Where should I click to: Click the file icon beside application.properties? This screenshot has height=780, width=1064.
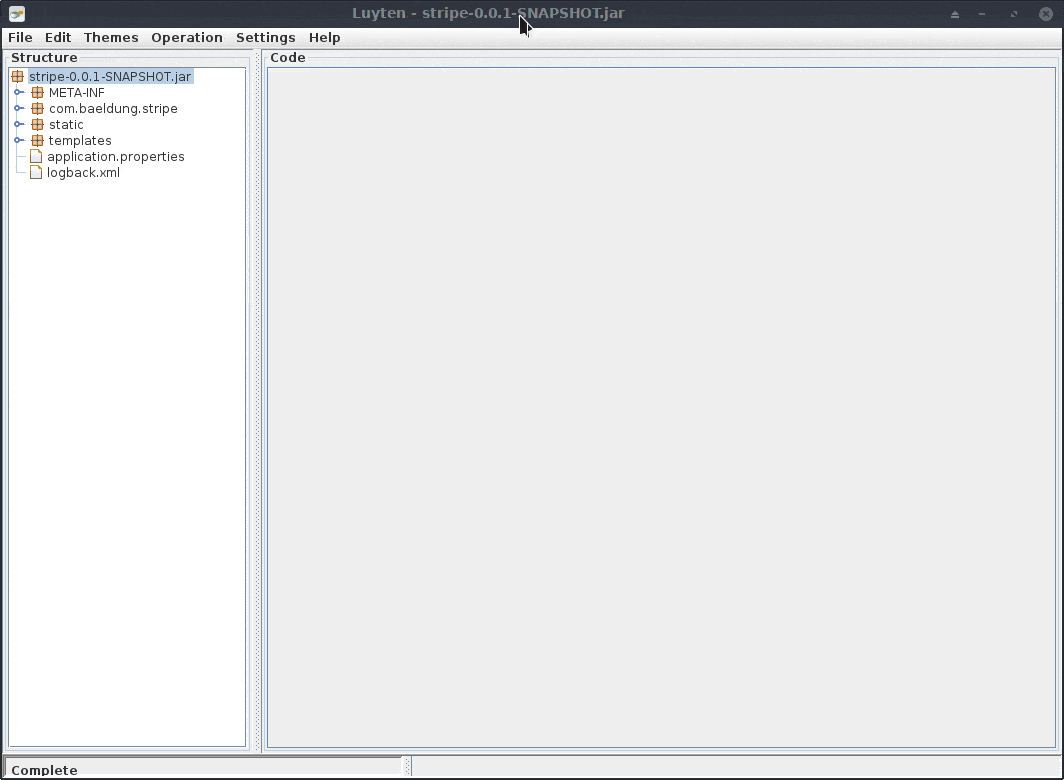pos(35,156)
